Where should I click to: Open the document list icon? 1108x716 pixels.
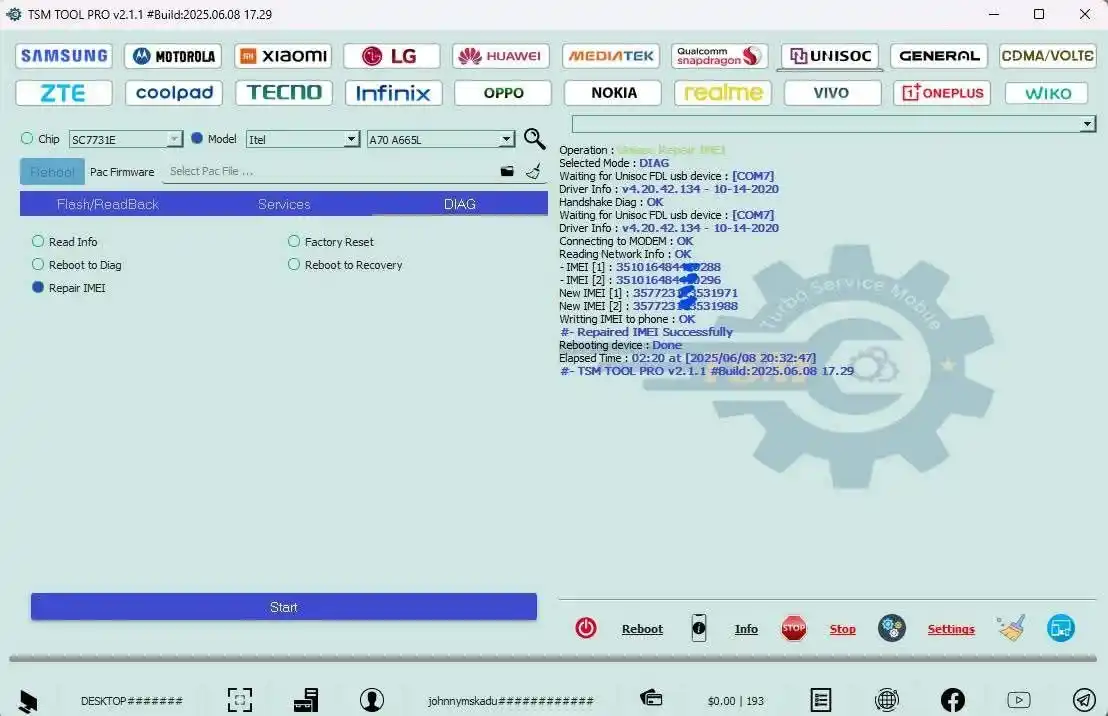(820, 700)
